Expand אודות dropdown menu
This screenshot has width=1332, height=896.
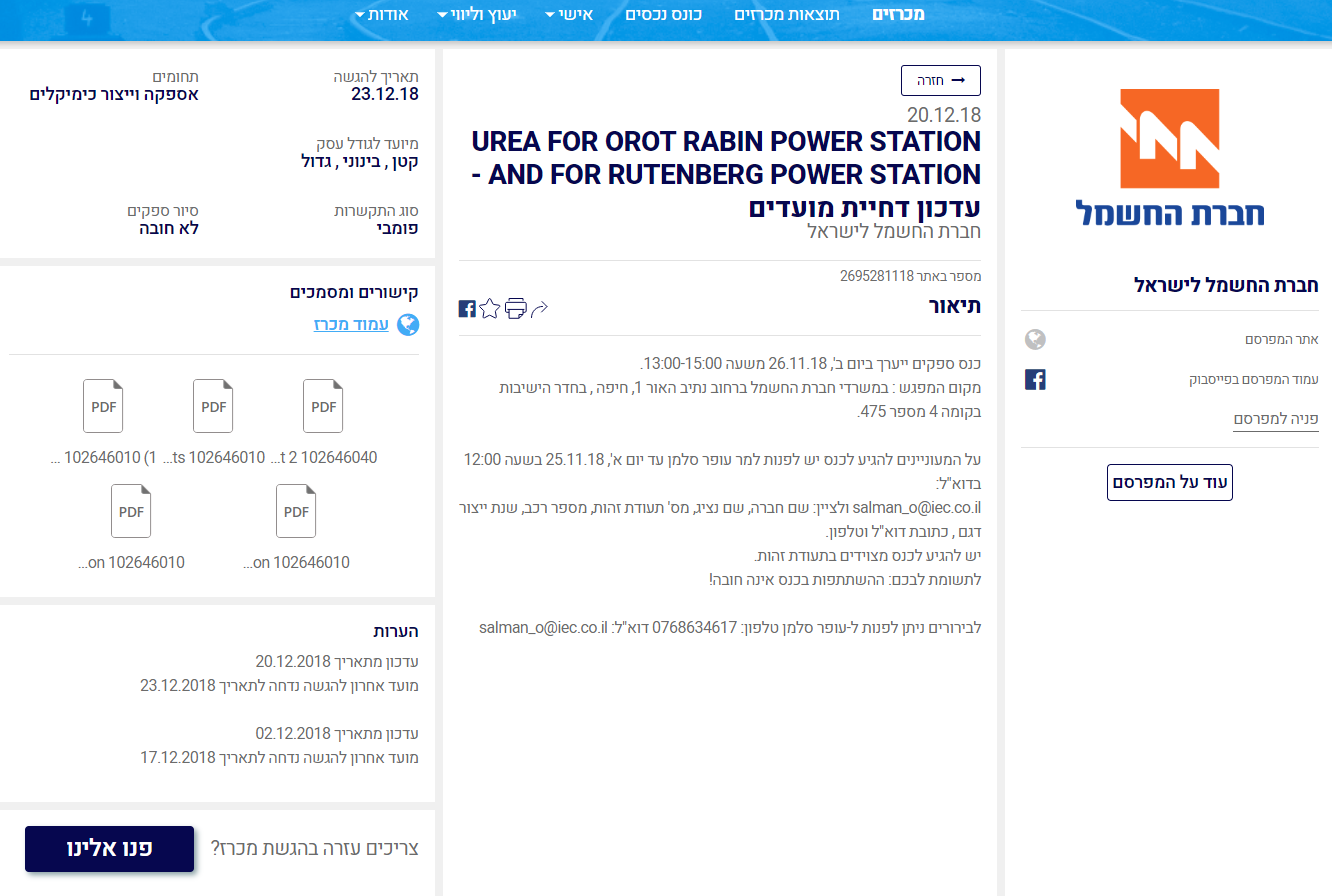coord(381,14)
